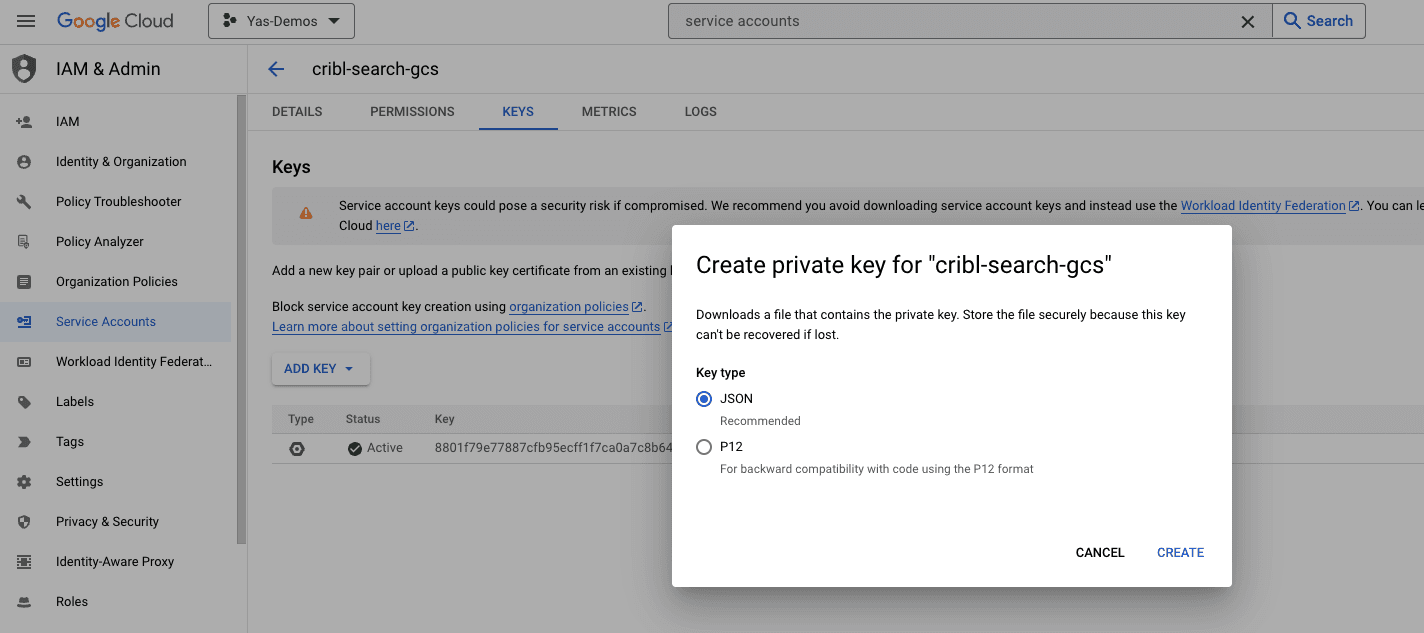The width and height of the screenshot is (1424, 633).
Task: Click the sidebar vertical scrollbar
Action: (x=240, y=320)
